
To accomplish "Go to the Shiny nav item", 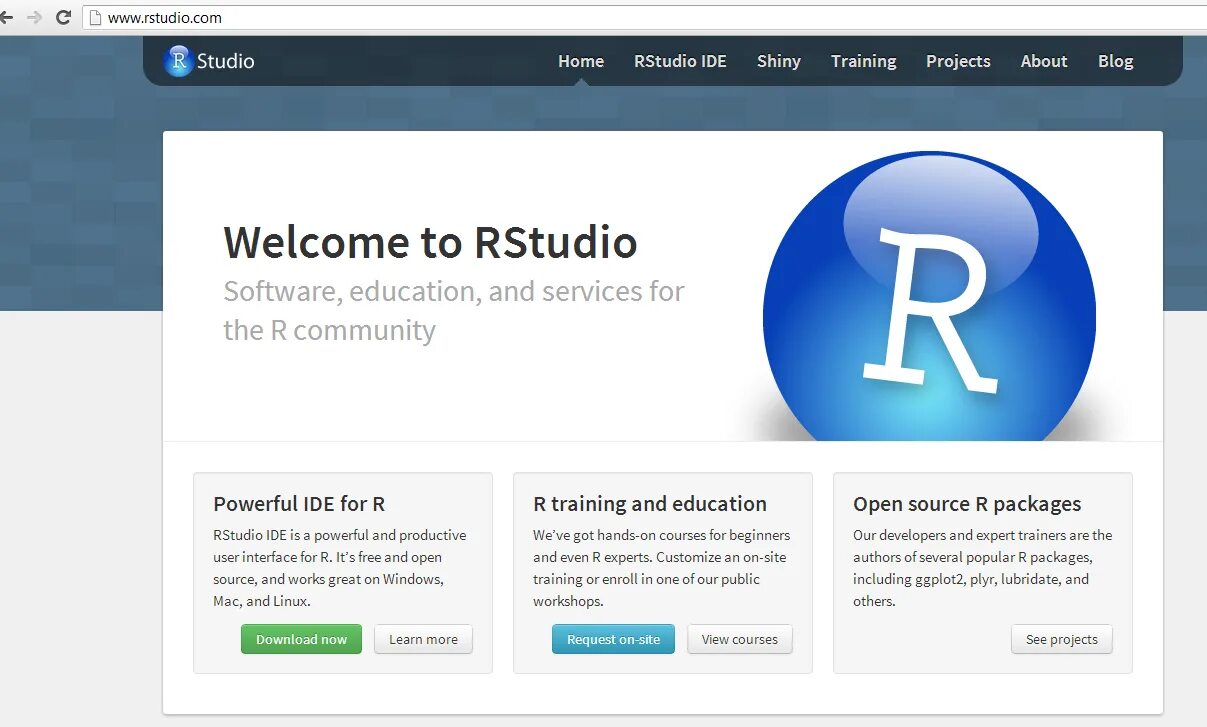I will 779,61.
